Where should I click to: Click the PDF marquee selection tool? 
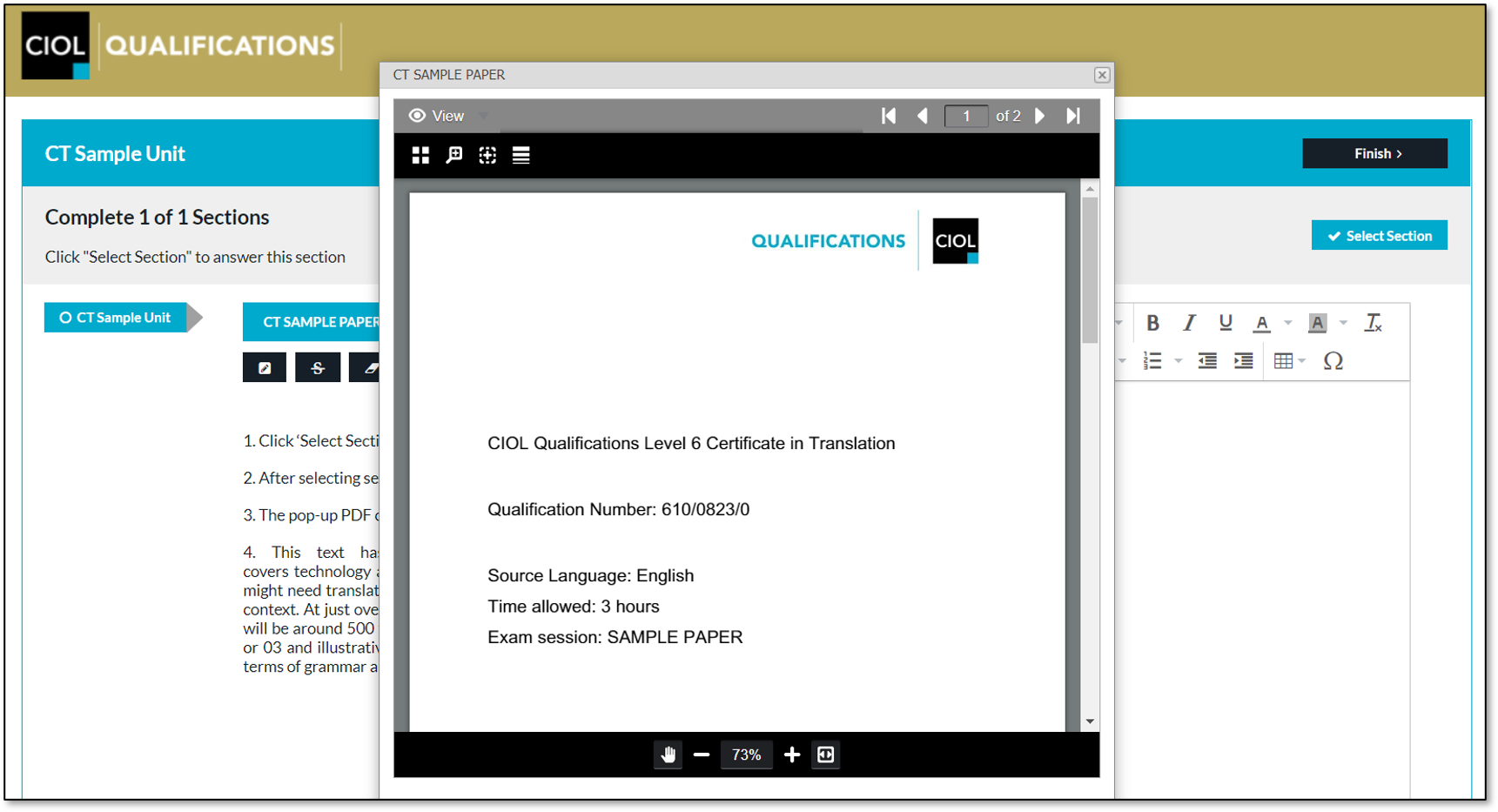pos(487,155)
